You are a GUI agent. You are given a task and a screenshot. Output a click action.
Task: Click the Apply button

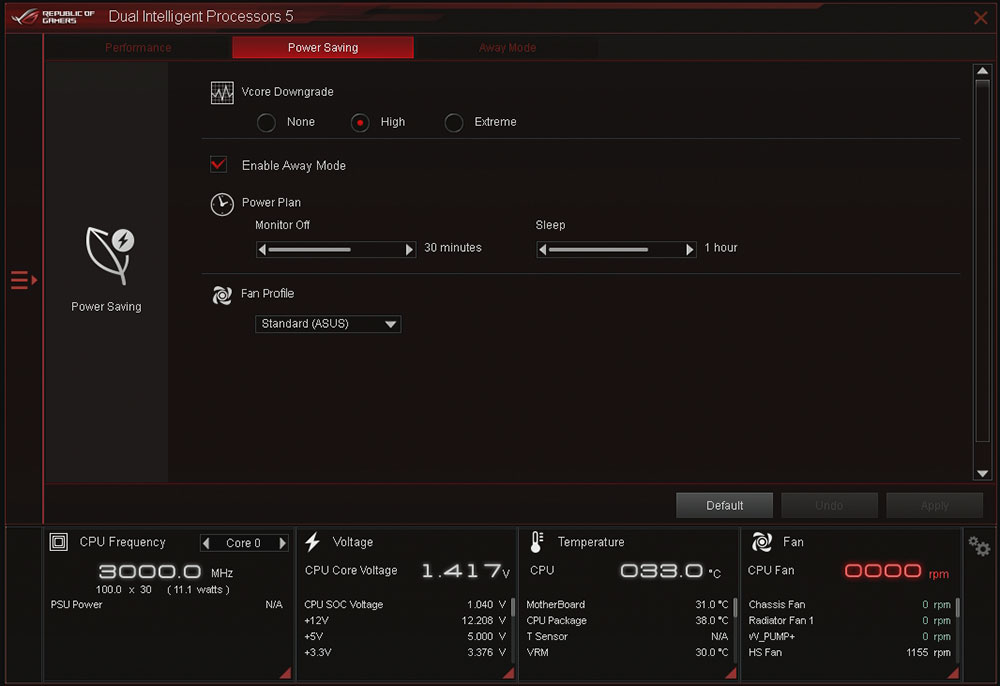[x=934, y=506]
